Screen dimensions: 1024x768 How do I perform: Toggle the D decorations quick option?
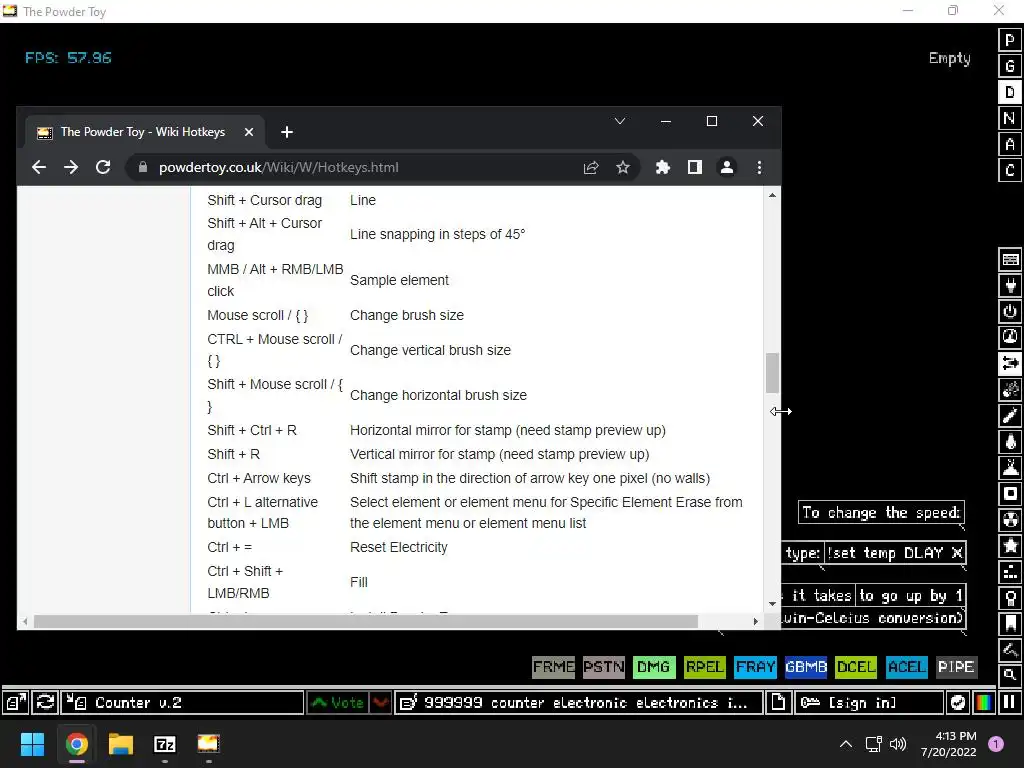1010,92
